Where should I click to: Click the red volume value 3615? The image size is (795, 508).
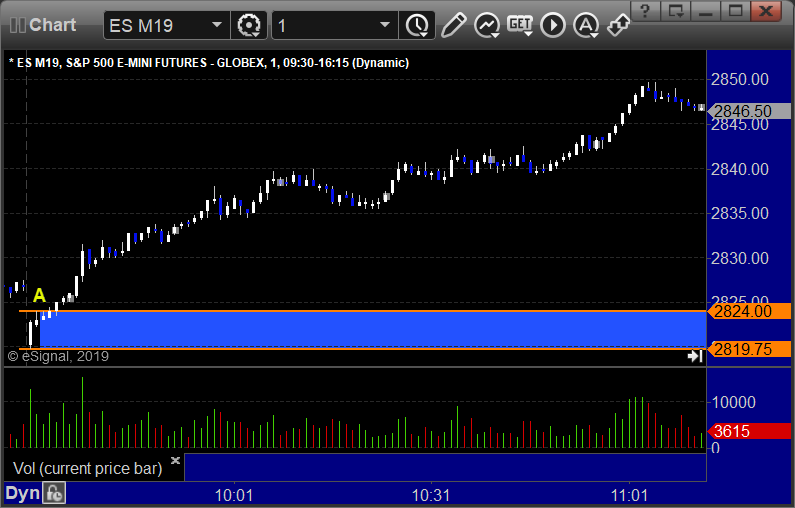749,431
